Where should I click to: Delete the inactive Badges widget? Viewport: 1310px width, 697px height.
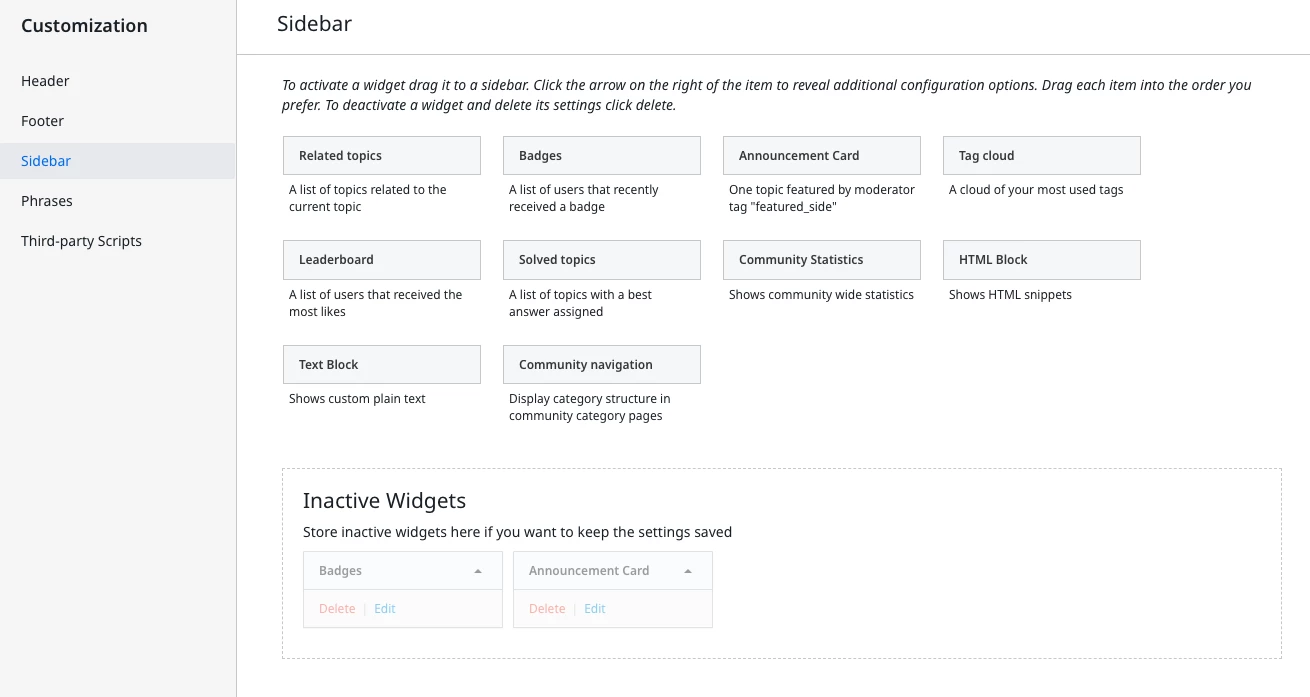[337, 609]
